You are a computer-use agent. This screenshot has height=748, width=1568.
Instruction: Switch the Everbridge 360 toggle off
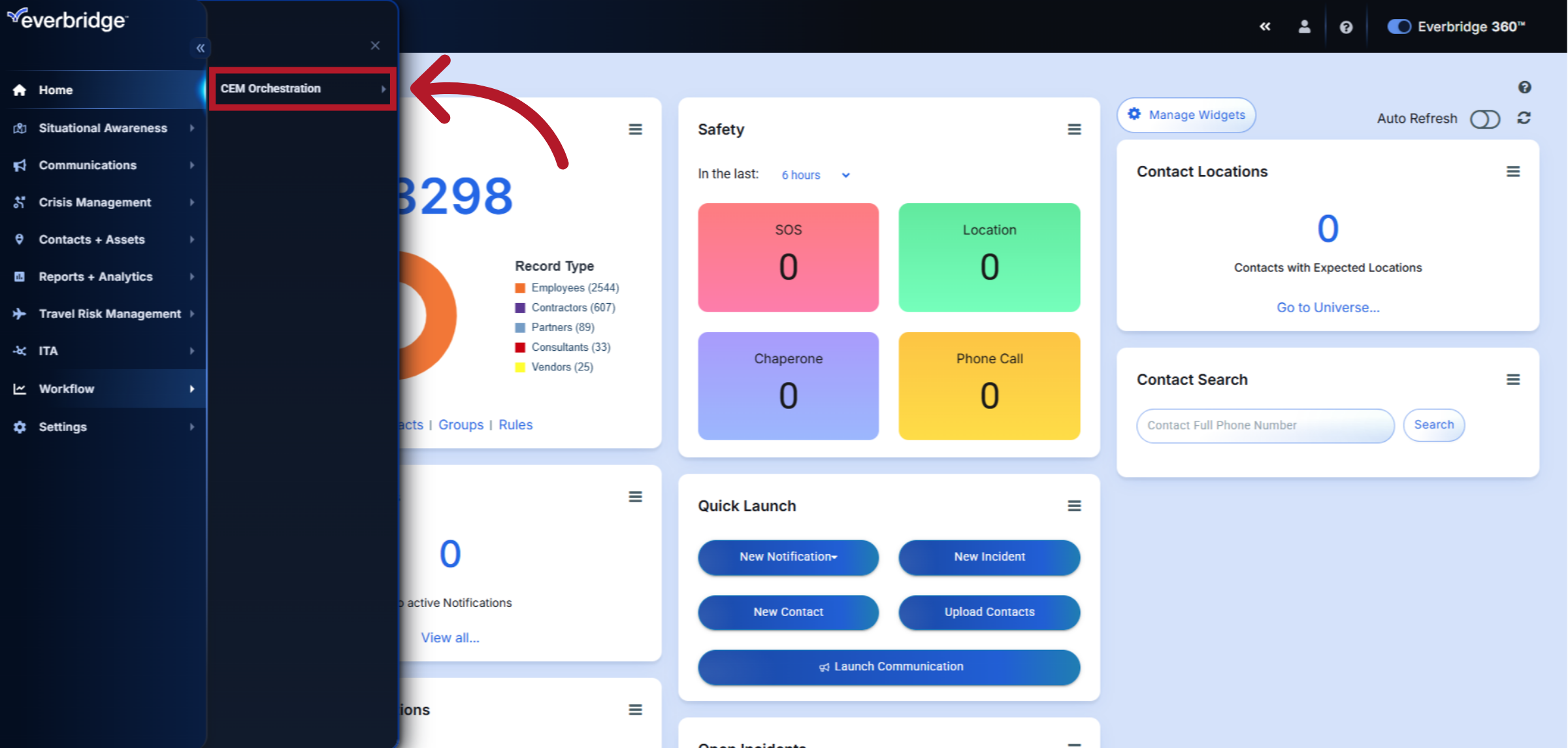(1399, 26)
